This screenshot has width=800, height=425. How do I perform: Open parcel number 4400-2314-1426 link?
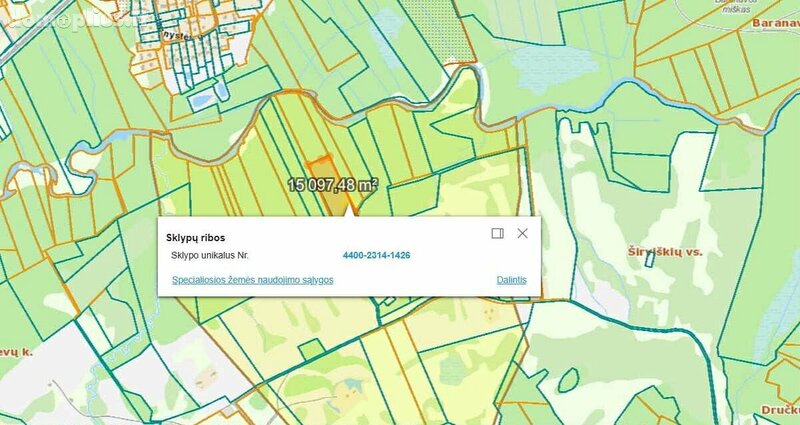coord(377,255)
